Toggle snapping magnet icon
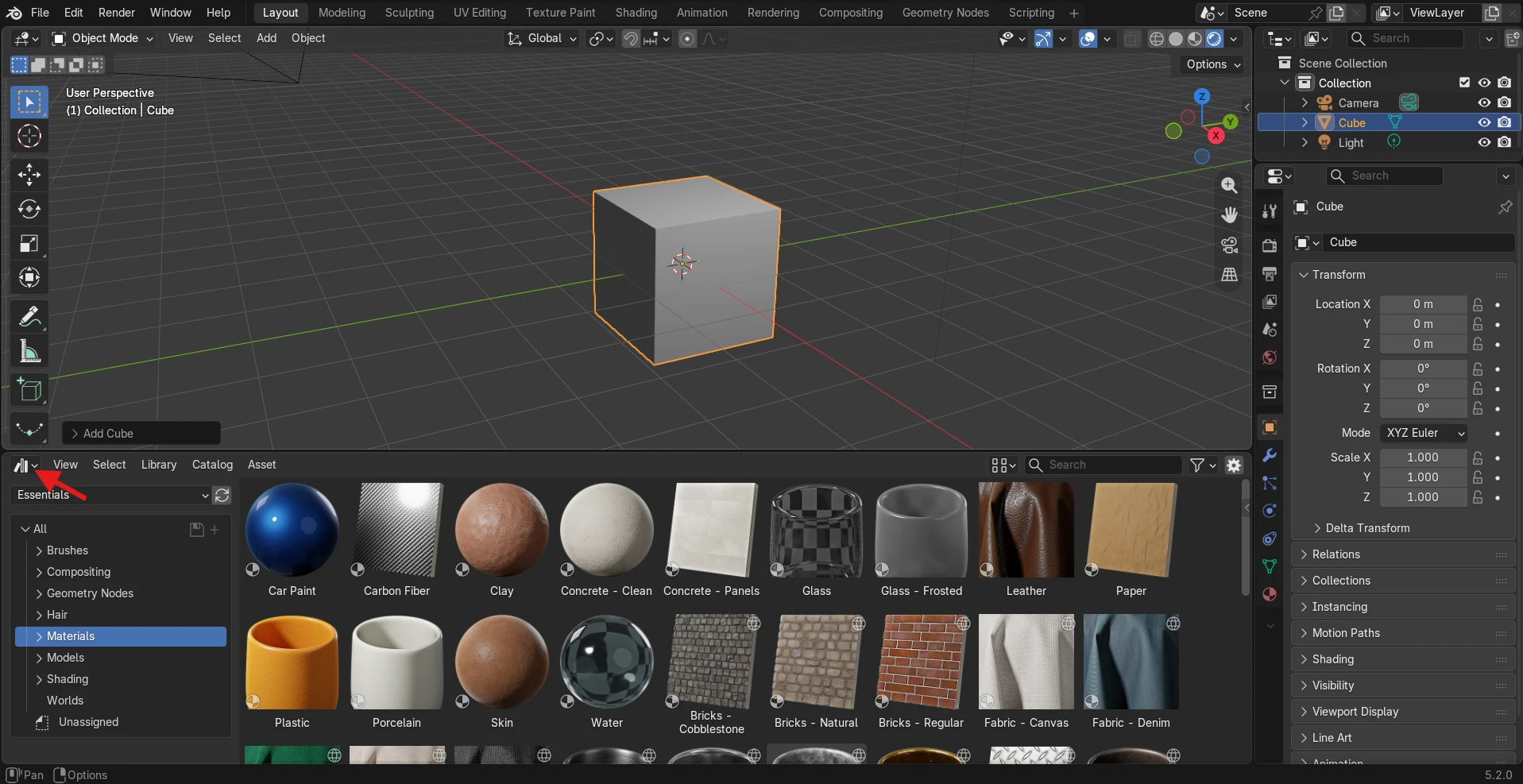Image resolution: width=1523 pixels, height=784 pixels. click(630, 38)
